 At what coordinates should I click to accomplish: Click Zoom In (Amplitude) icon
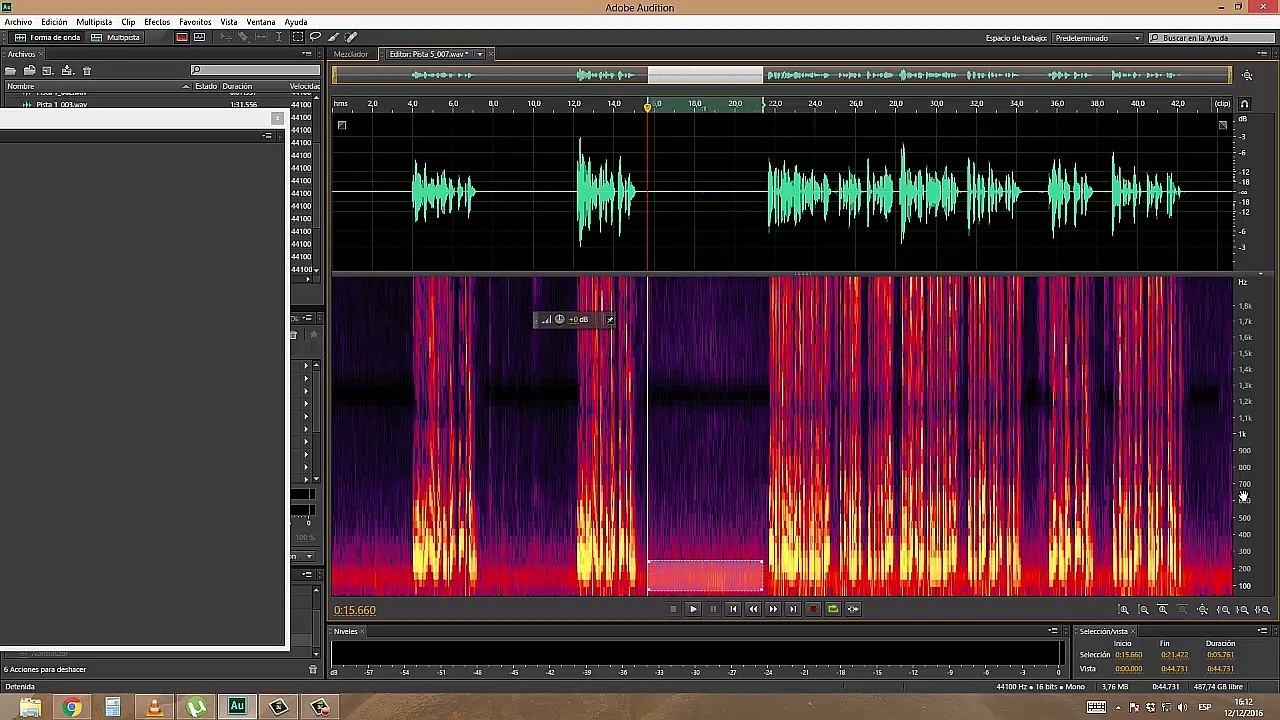(x=1124, y=610)
